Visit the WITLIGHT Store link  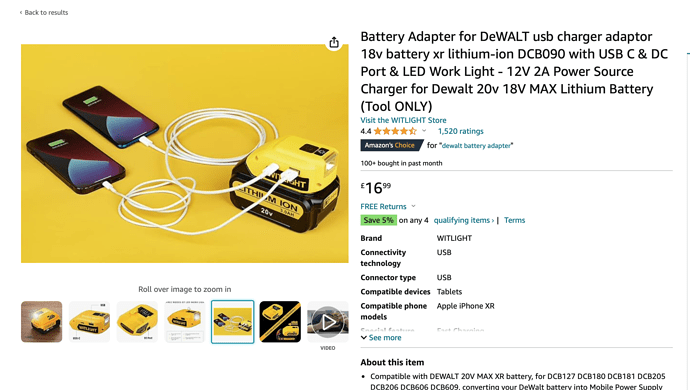(403, 120)
